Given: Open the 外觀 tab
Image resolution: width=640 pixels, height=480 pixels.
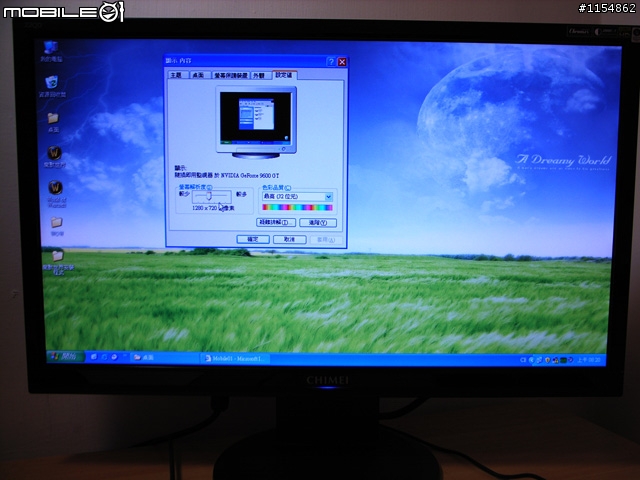Looking at the screenshot, I should pyautogui.click(x=259, y=76).
